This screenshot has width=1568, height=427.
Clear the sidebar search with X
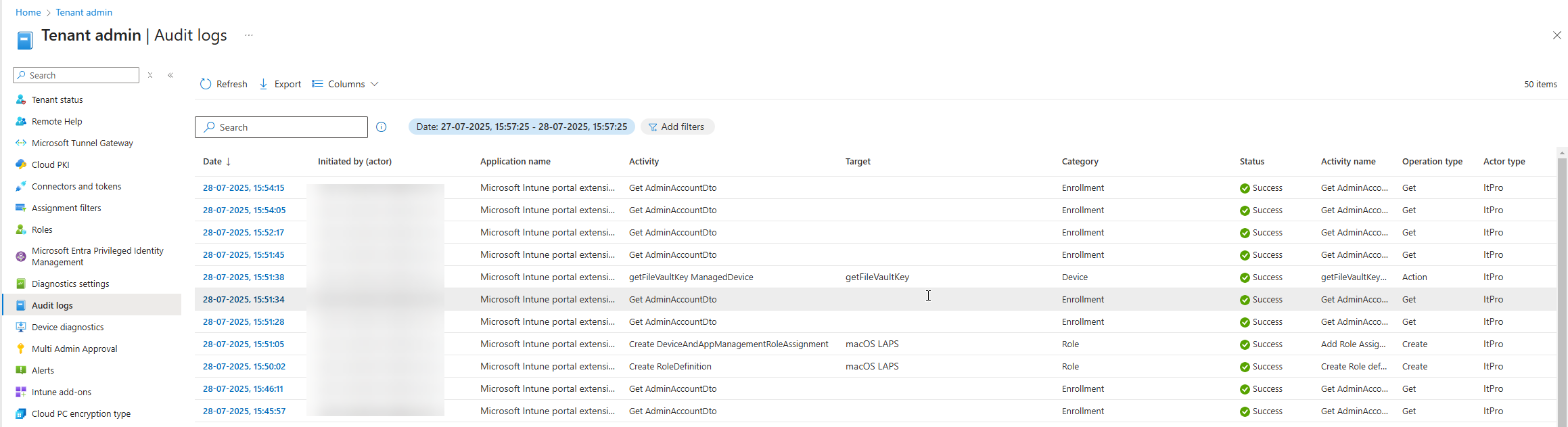pos(150,75)
